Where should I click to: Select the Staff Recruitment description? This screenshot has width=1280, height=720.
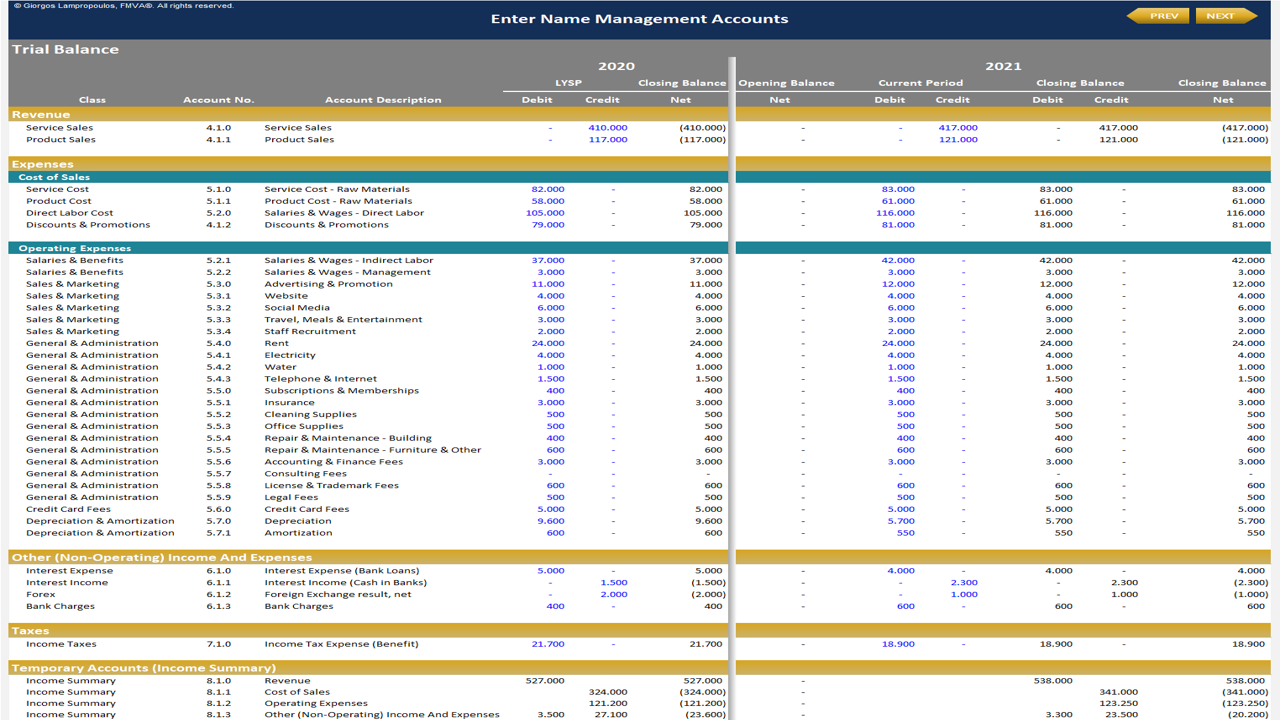click(309, 332)
